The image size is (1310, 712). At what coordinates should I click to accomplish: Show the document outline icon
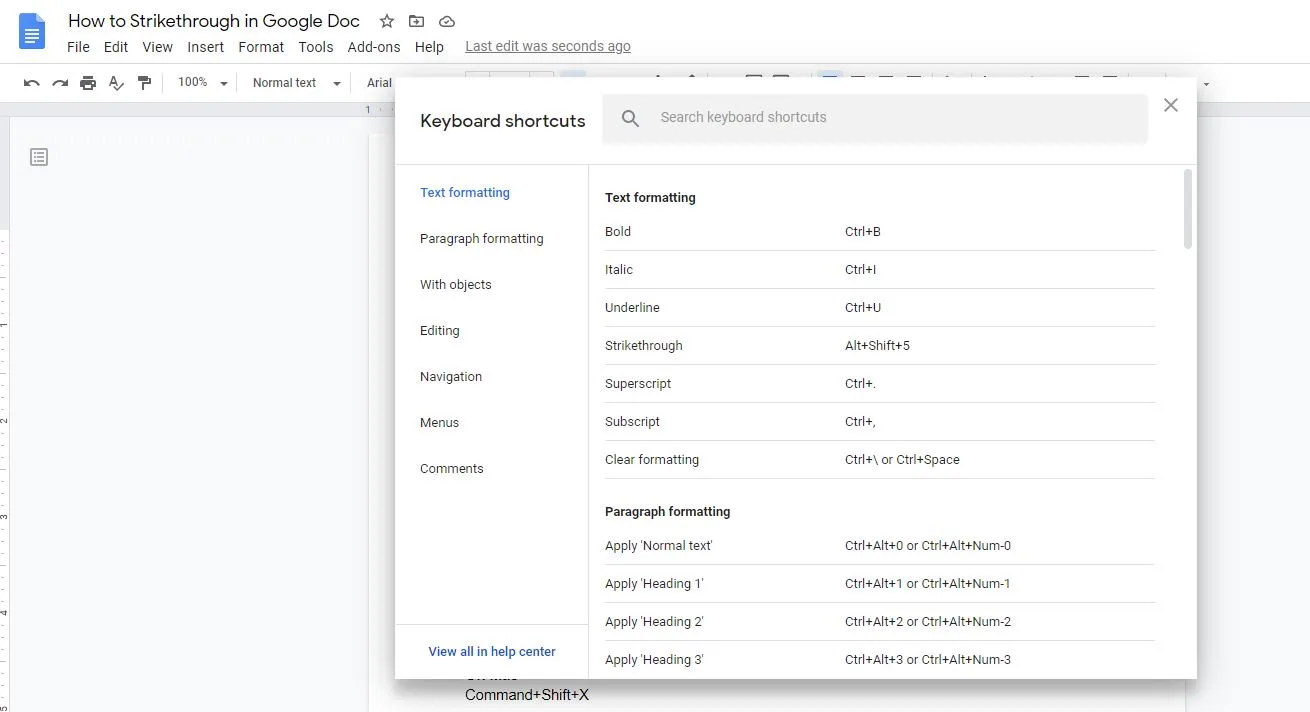click(39, 157)
